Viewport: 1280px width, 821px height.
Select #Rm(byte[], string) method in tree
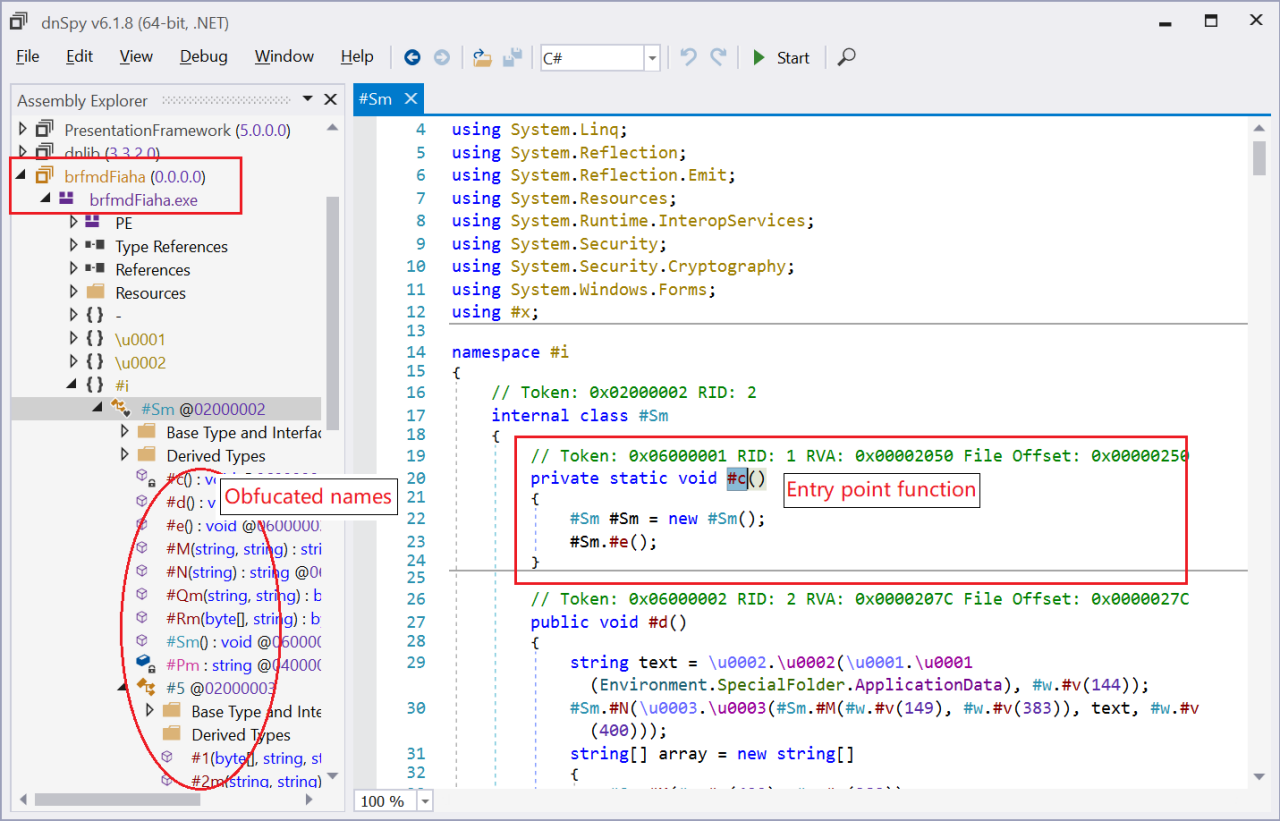(228, 619)
